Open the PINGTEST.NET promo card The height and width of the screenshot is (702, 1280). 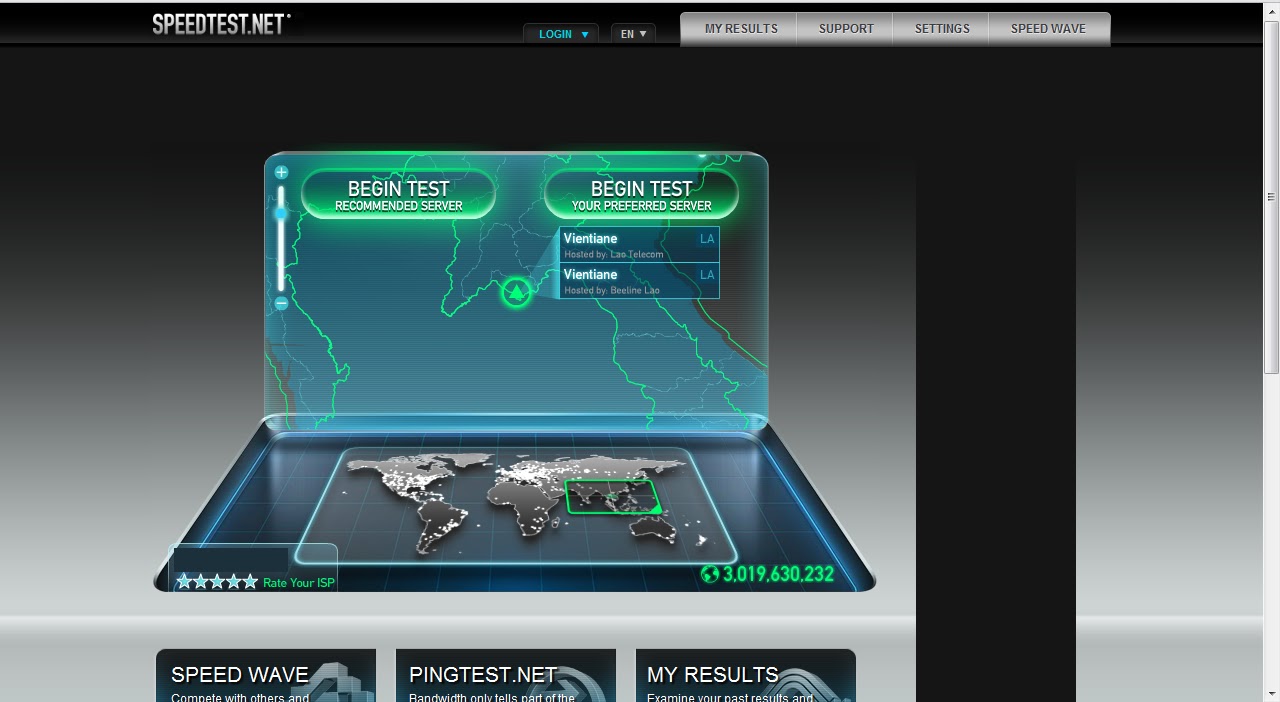(506, 676)
